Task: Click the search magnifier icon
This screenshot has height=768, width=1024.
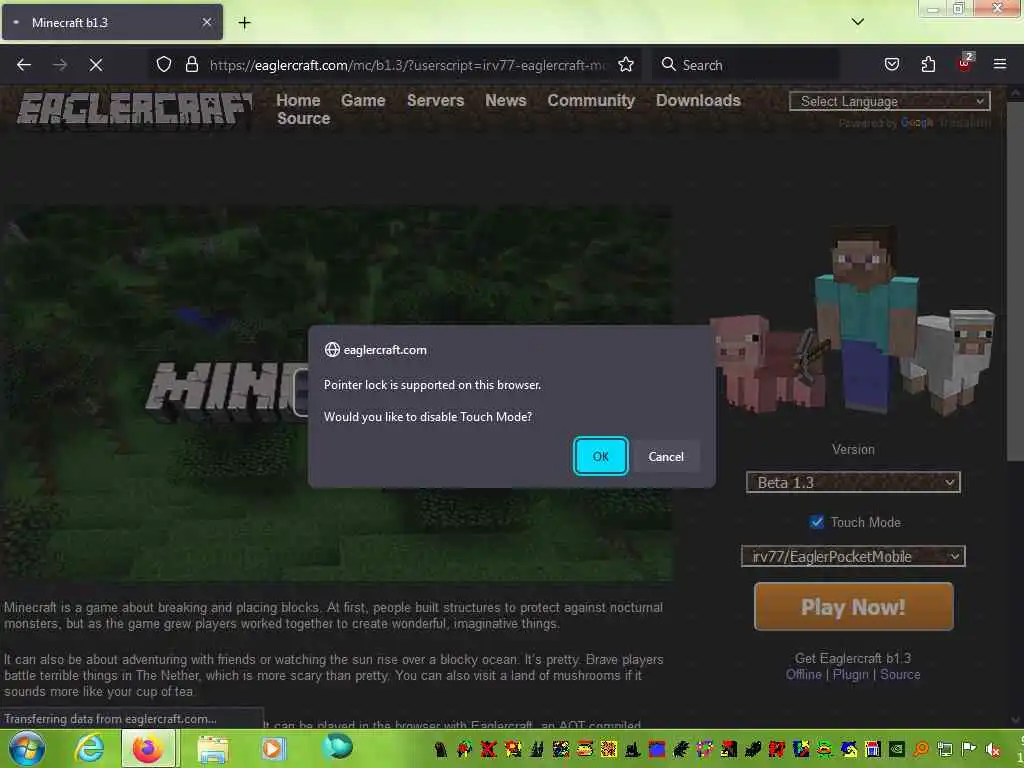Action: tap(668, 64)
